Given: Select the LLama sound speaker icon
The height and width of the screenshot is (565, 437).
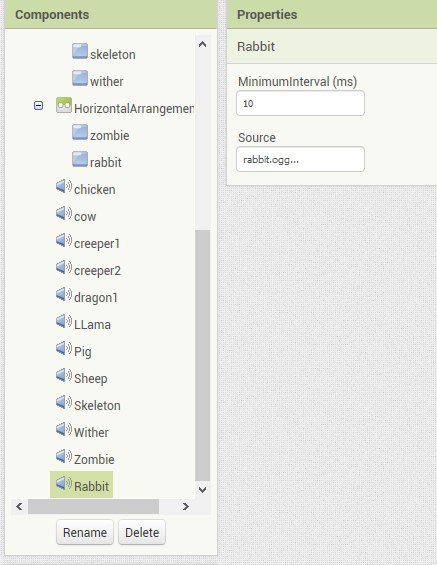Looking at the screenshot, I should (x=64, y=322).
